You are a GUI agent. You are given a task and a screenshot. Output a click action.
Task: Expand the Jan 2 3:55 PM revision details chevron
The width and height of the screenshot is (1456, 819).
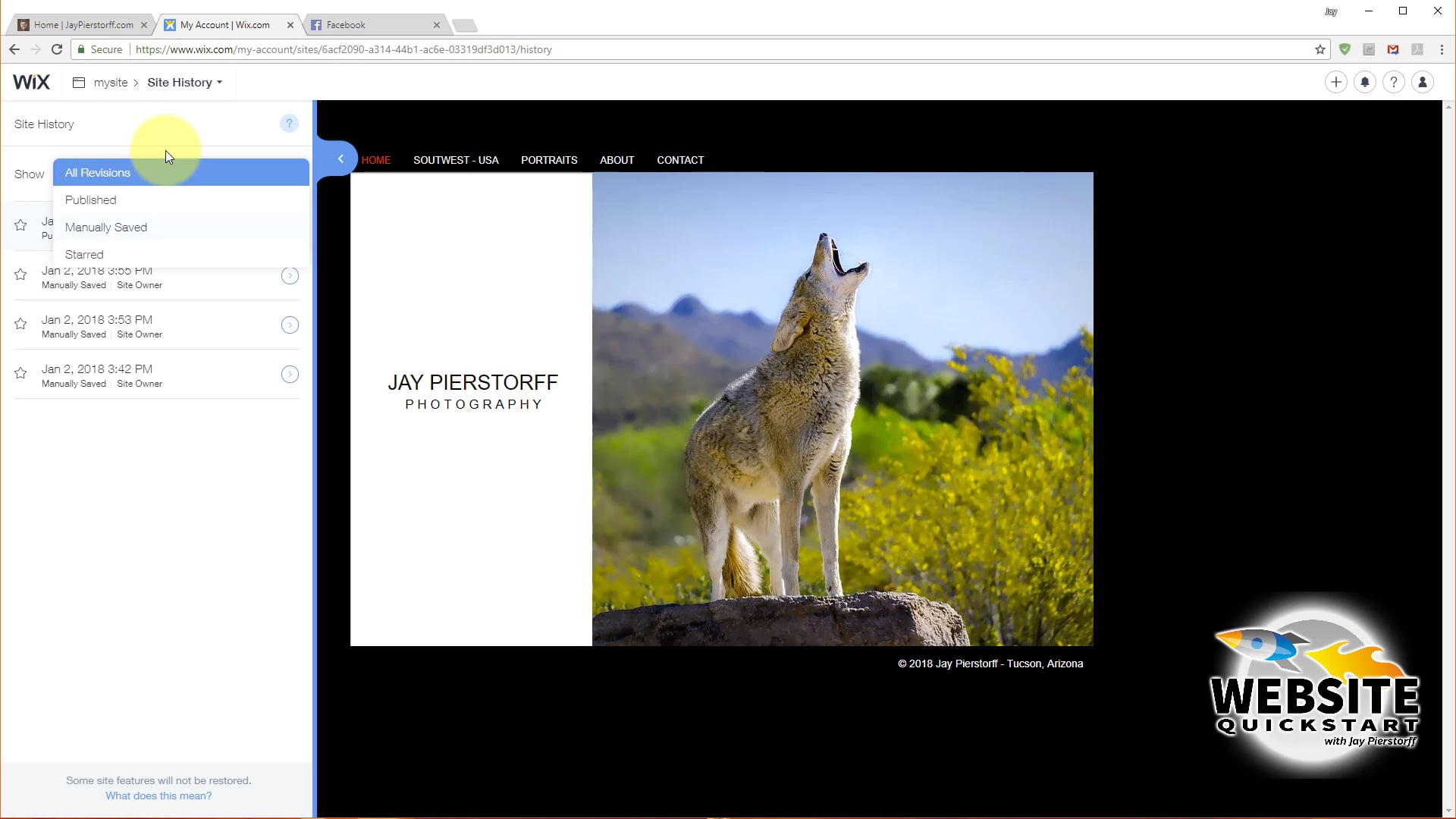pyautogui.click(x=290, y=275)
